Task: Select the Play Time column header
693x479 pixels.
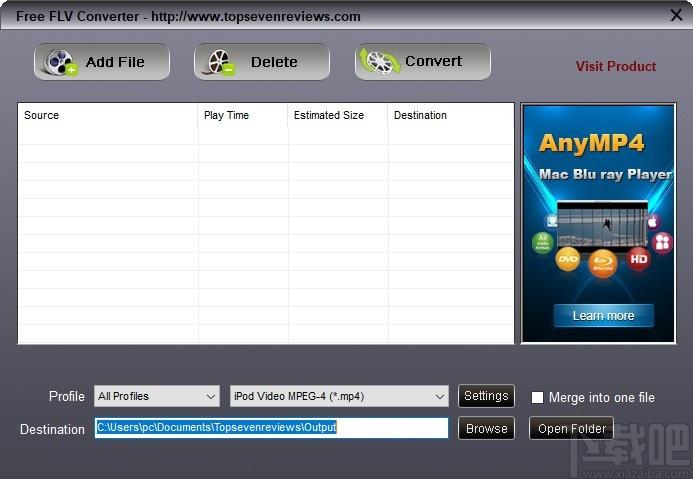Action: click(x=243, y=115)
